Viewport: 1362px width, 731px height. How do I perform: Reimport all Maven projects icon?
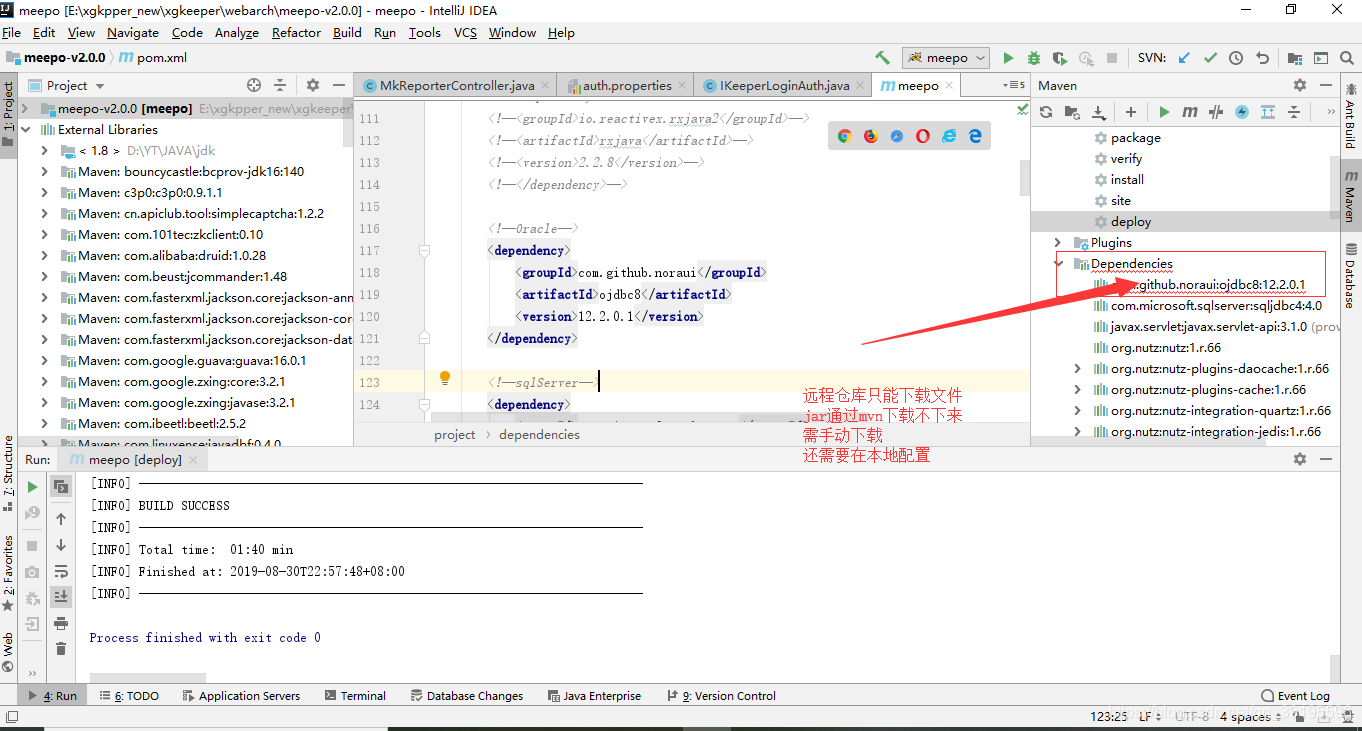(x=1046, y=112)
